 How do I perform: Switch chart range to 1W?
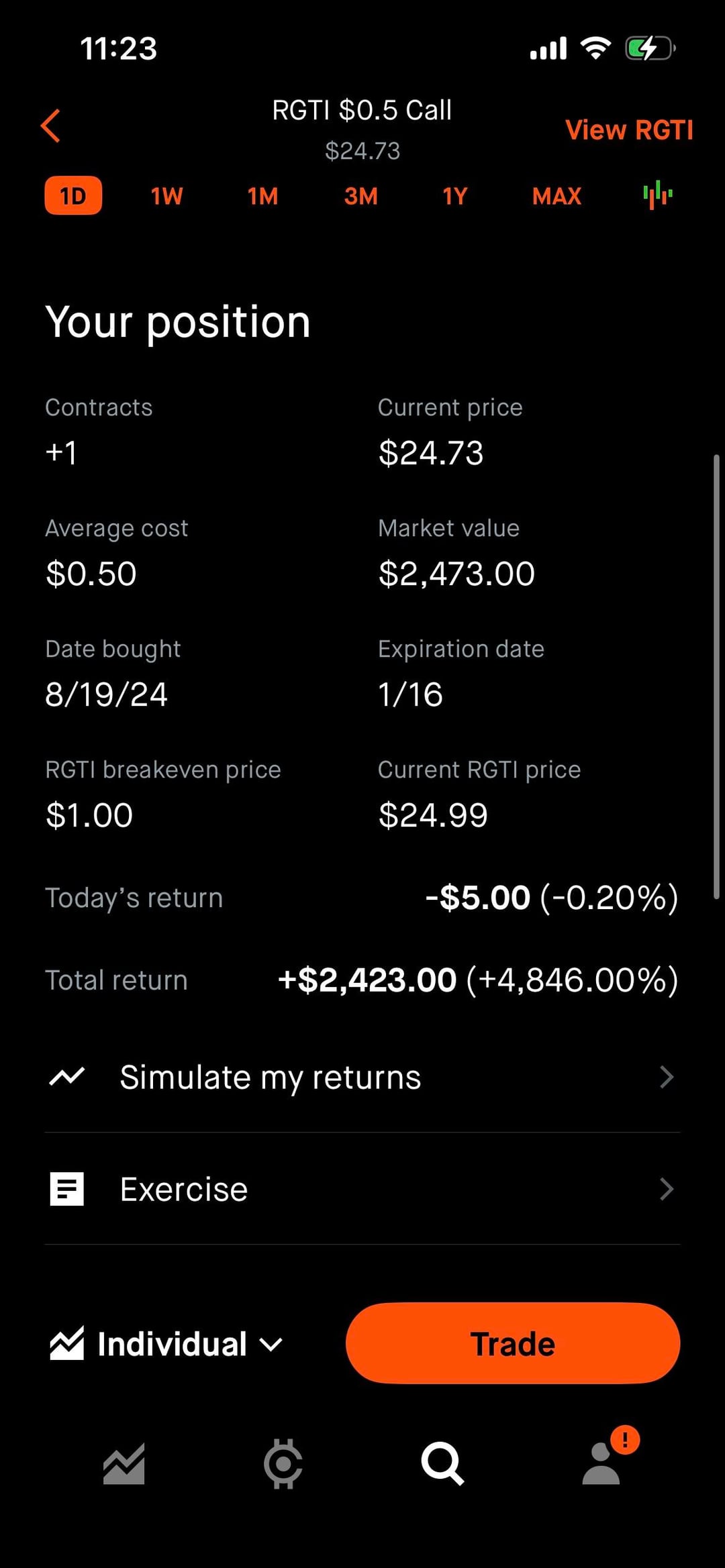(x=166, y=196)
